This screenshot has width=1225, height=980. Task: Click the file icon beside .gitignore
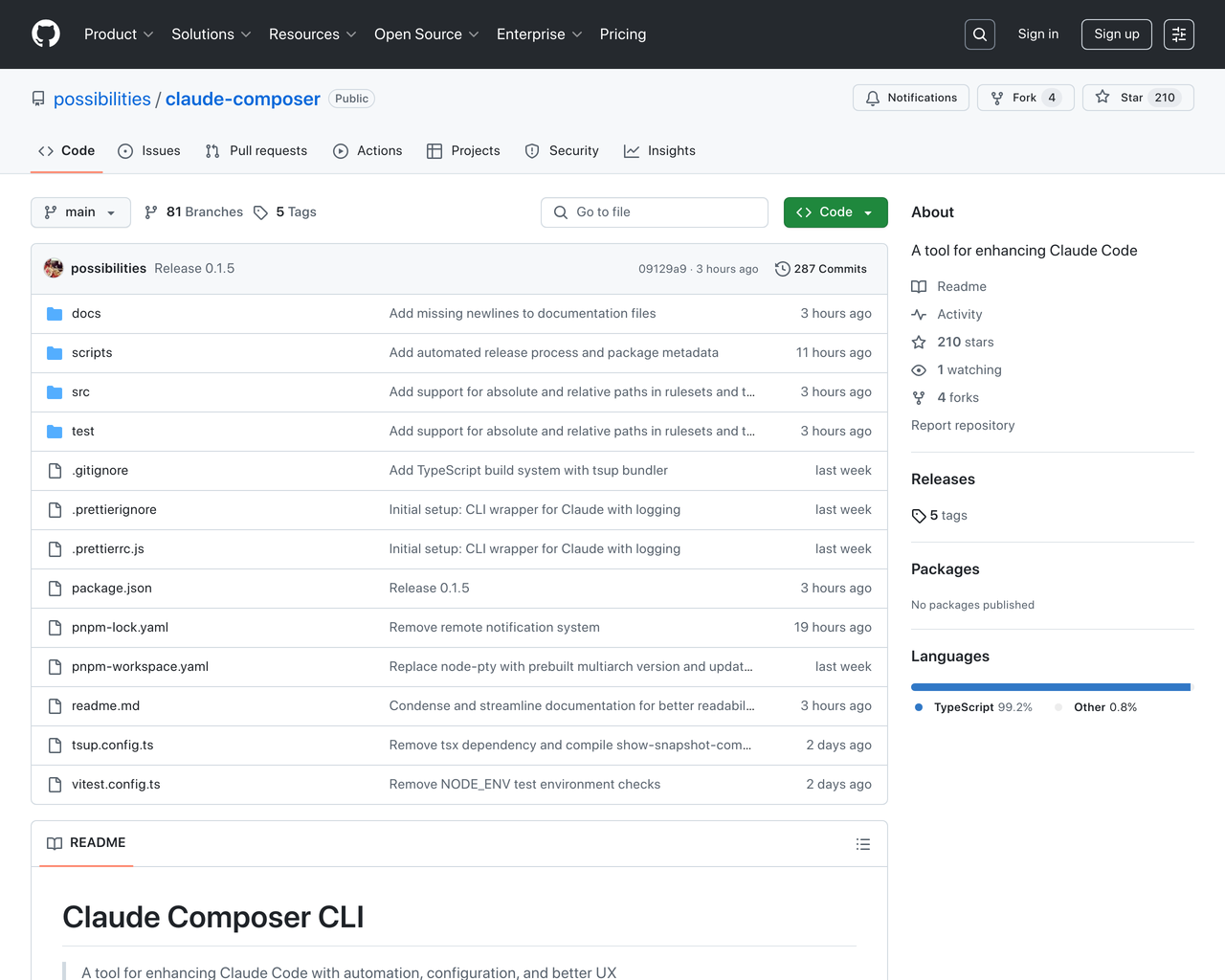[x=55, y=471]
